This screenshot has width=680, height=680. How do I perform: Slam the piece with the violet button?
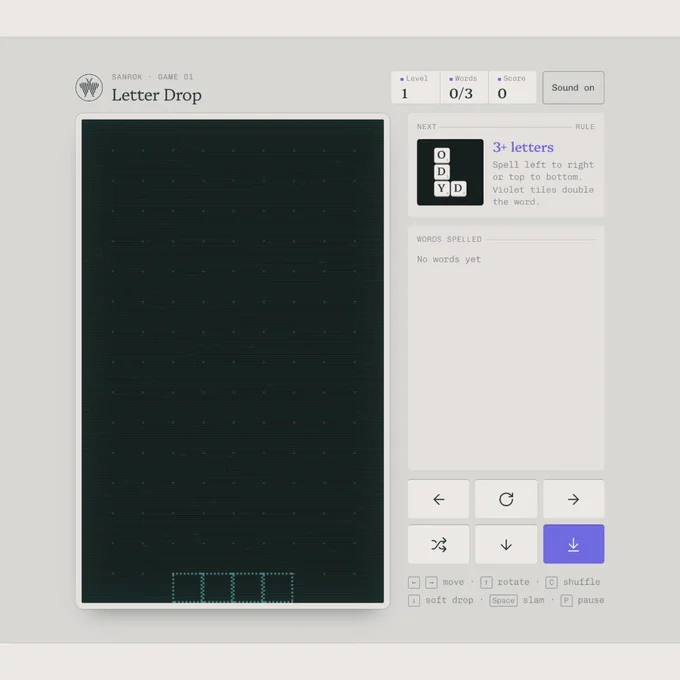point(573,544)
